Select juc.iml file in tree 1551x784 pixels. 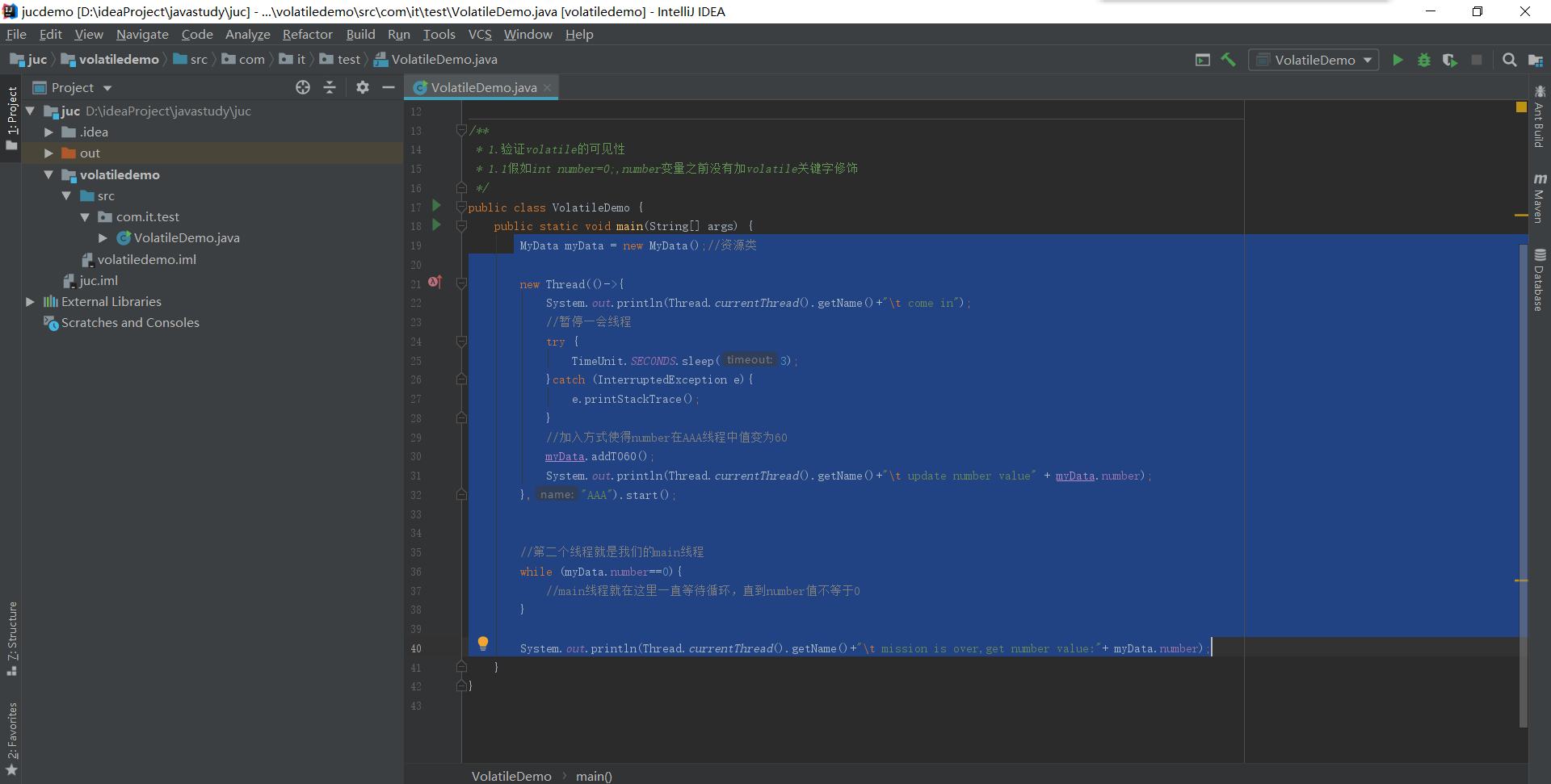coord(98,280)
